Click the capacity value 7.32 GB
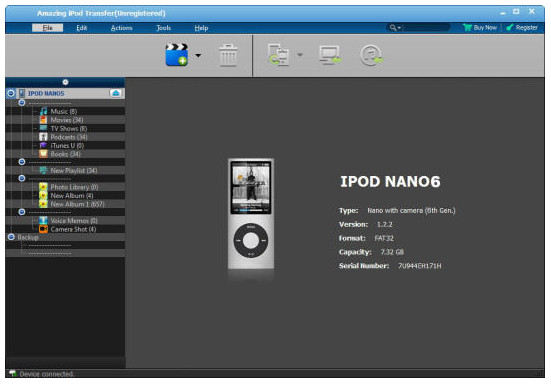This screenshot has width=551, height=385. [x=392, y=252]
